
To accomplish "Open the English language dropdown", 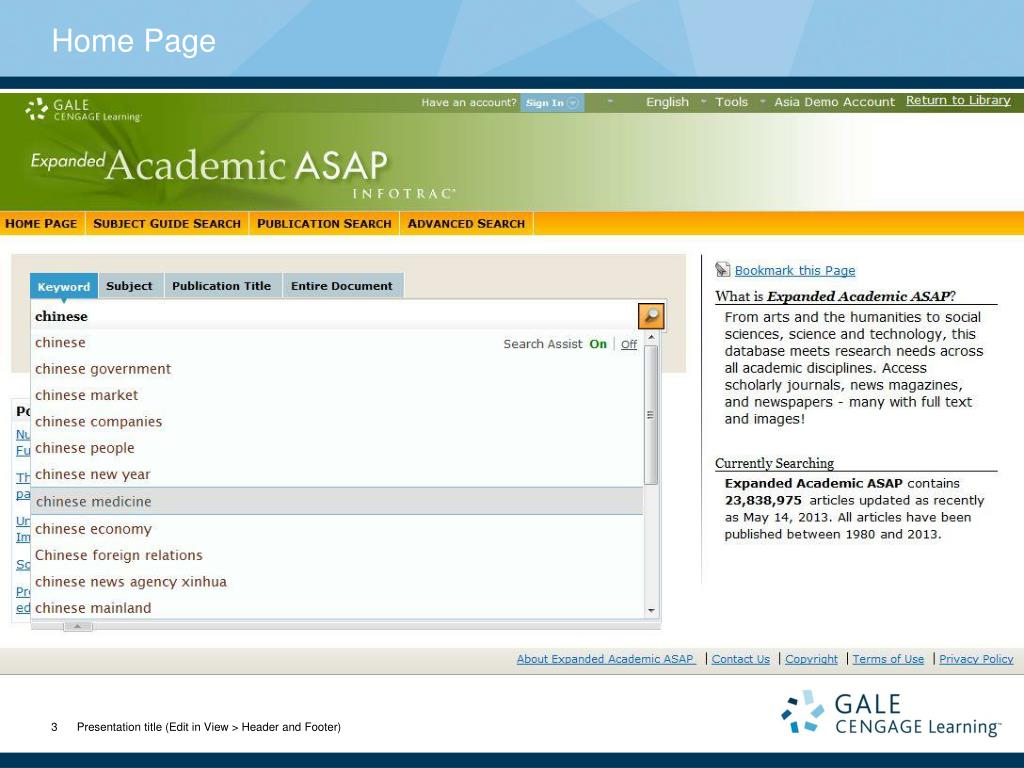I will pyautogui.click(x=667, y=102).
